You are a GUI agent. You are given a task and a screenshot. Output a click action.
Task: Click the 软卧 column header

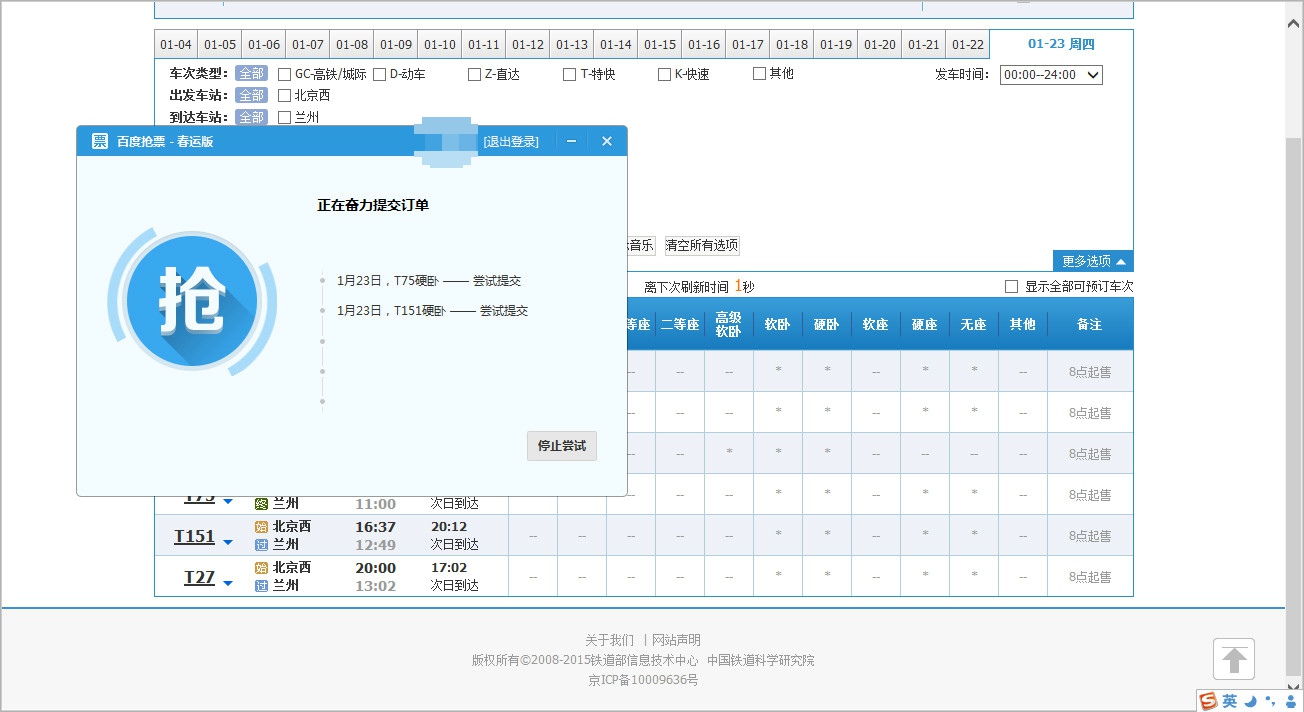click(x=777, y=324)
